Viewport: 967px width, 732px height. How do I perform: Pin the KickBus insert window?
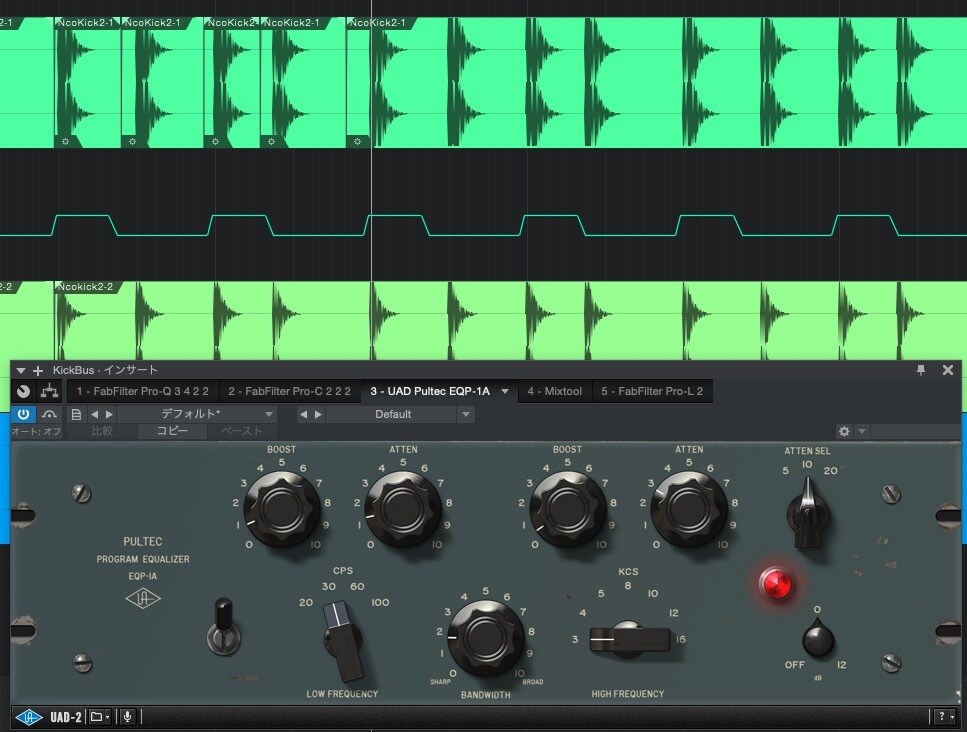point(921,370)
